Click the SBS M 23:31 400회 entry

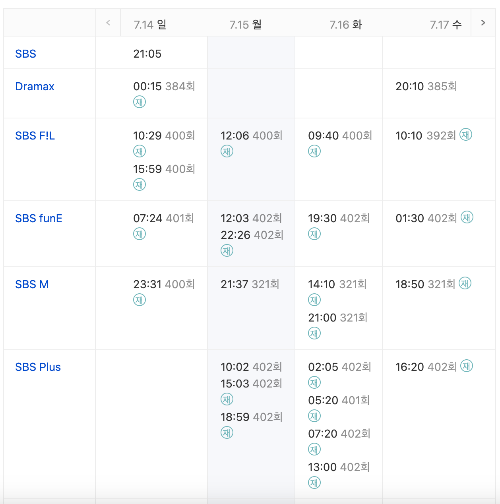pyautogui.click(x=164, y=284)
